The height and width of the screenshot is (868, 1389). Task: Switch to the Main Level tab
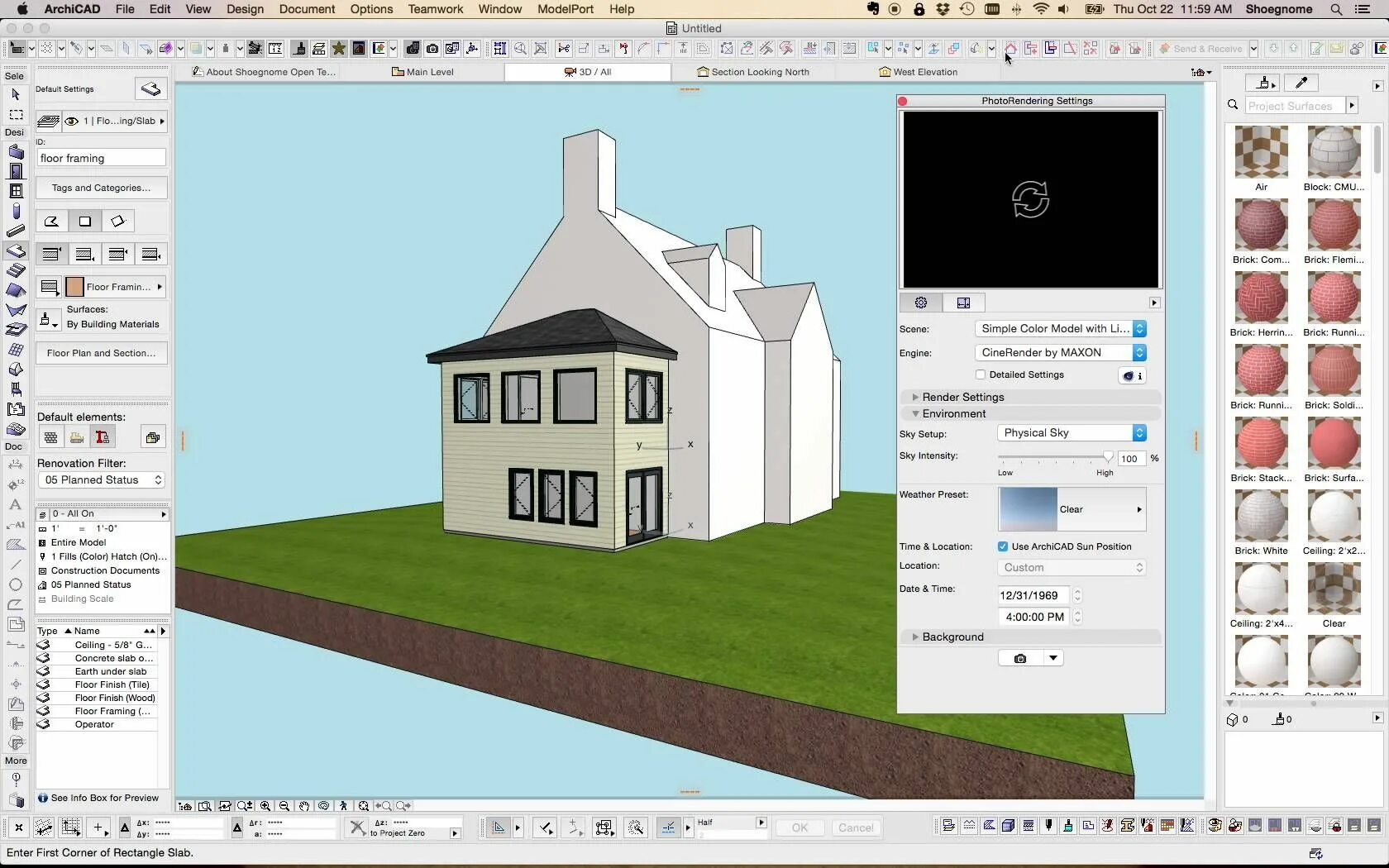[422, 72]
